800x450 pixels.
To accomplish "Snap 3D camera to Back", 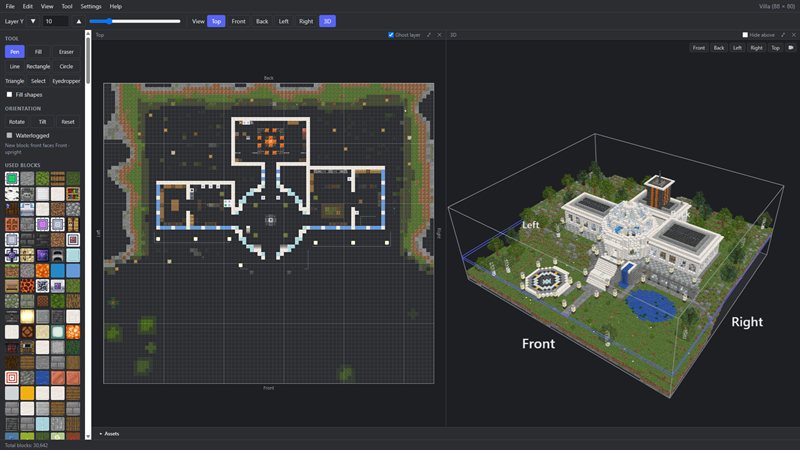I will coord(719,47).
